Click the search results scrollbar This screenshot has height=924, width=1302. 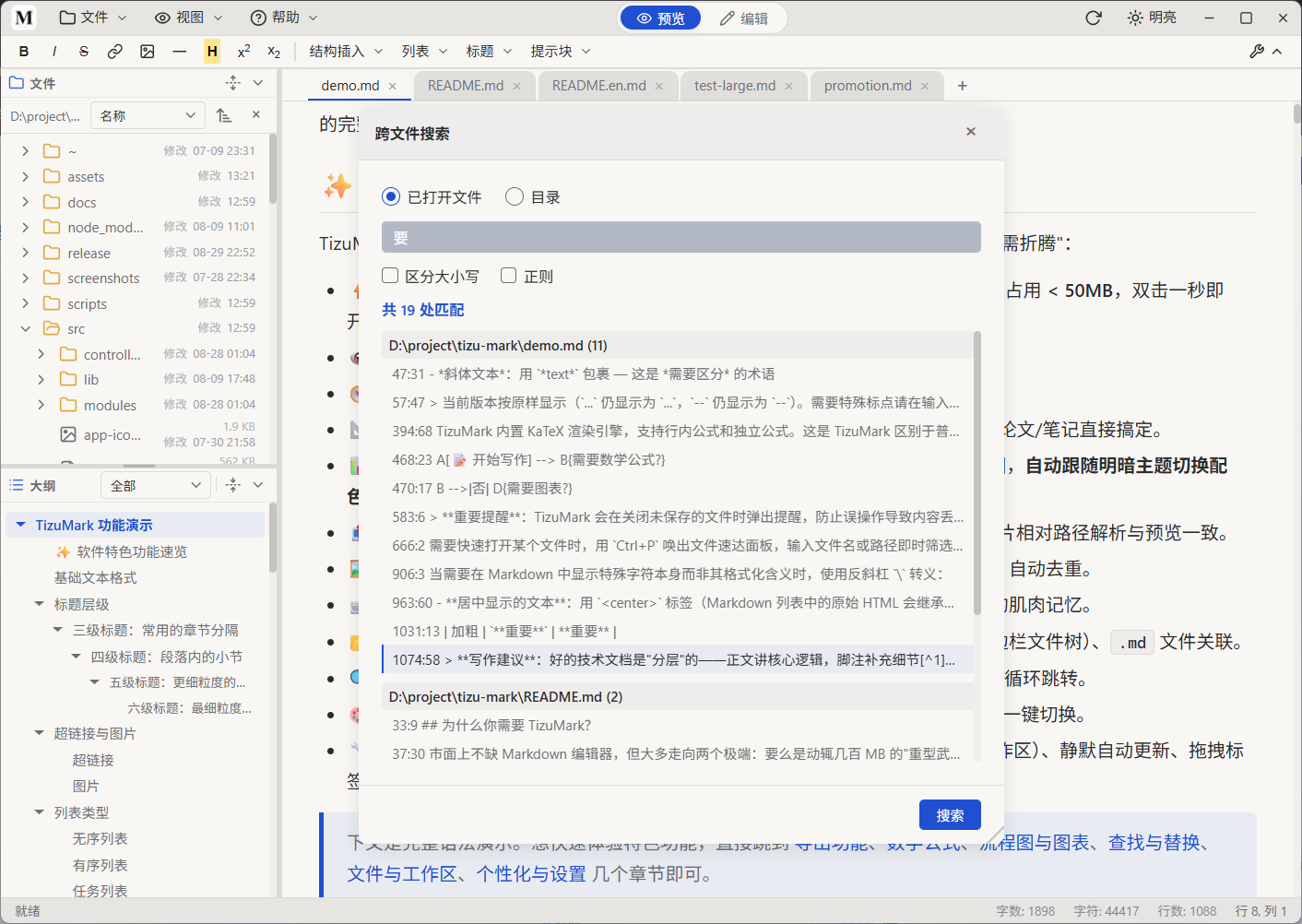click(x=977, y=472)
